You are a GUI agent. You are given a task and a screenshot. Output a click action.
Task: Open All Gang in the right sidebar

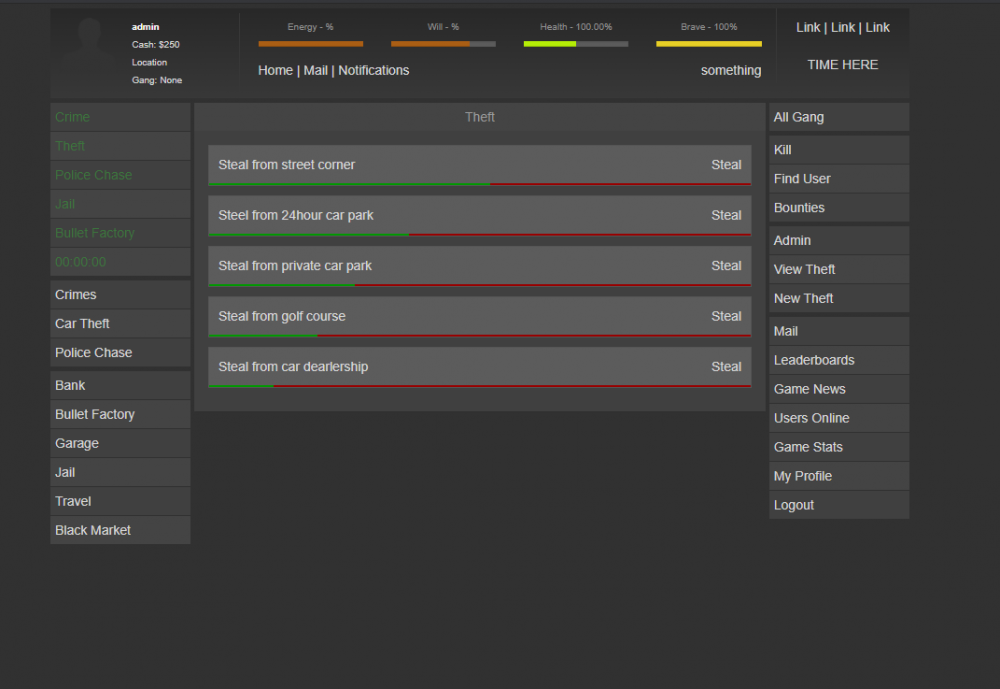799,118
